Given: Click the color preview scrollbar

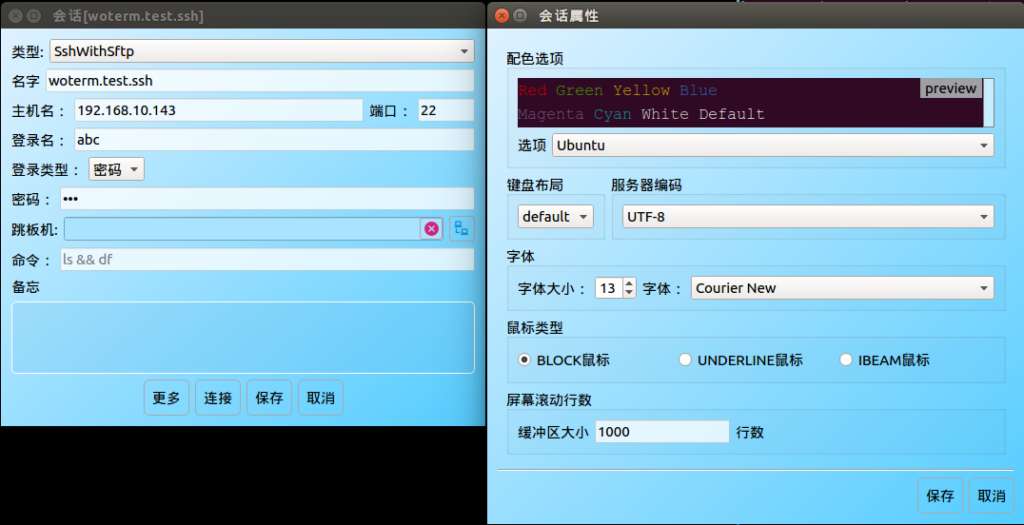Looking at the screenshot, I should (x=989, y=103).
